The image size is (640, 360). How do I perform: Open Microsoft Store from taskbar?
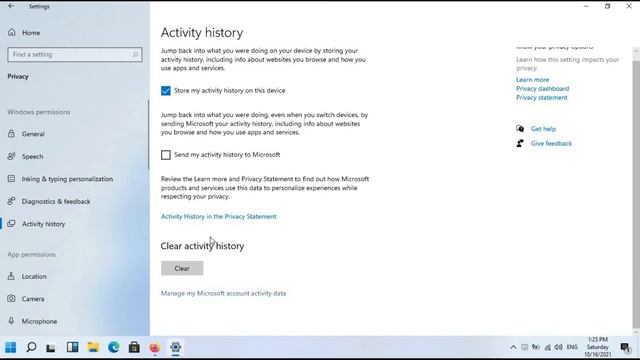click(134, 347)
